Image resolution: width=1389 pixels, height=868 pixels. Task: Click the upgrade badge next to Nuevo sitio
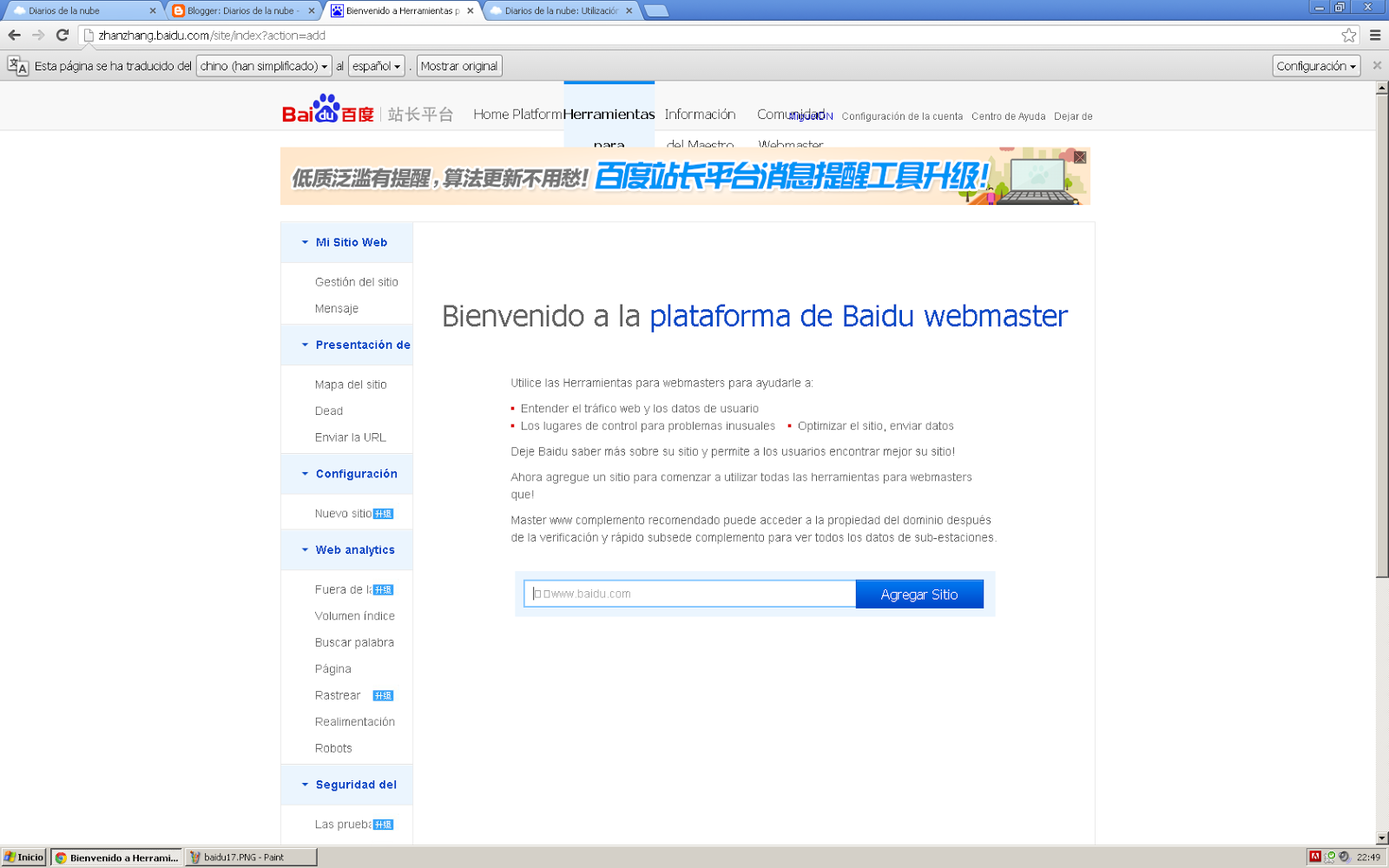(x=383, y=514)
